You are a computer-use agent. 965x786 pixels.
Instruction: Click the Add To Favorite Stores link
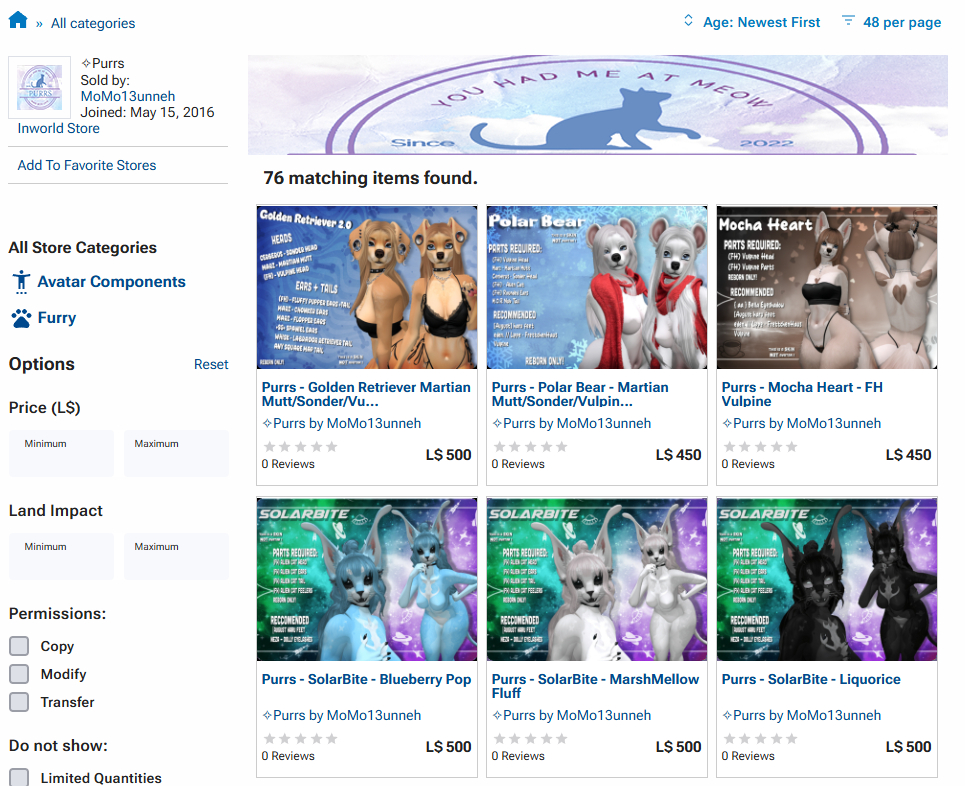[87, 165]
